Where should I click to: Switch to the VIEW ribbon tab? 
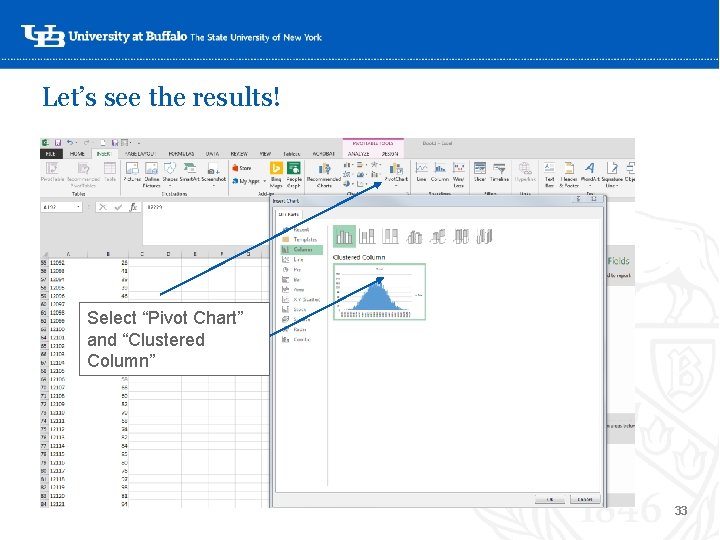point(265,154)
